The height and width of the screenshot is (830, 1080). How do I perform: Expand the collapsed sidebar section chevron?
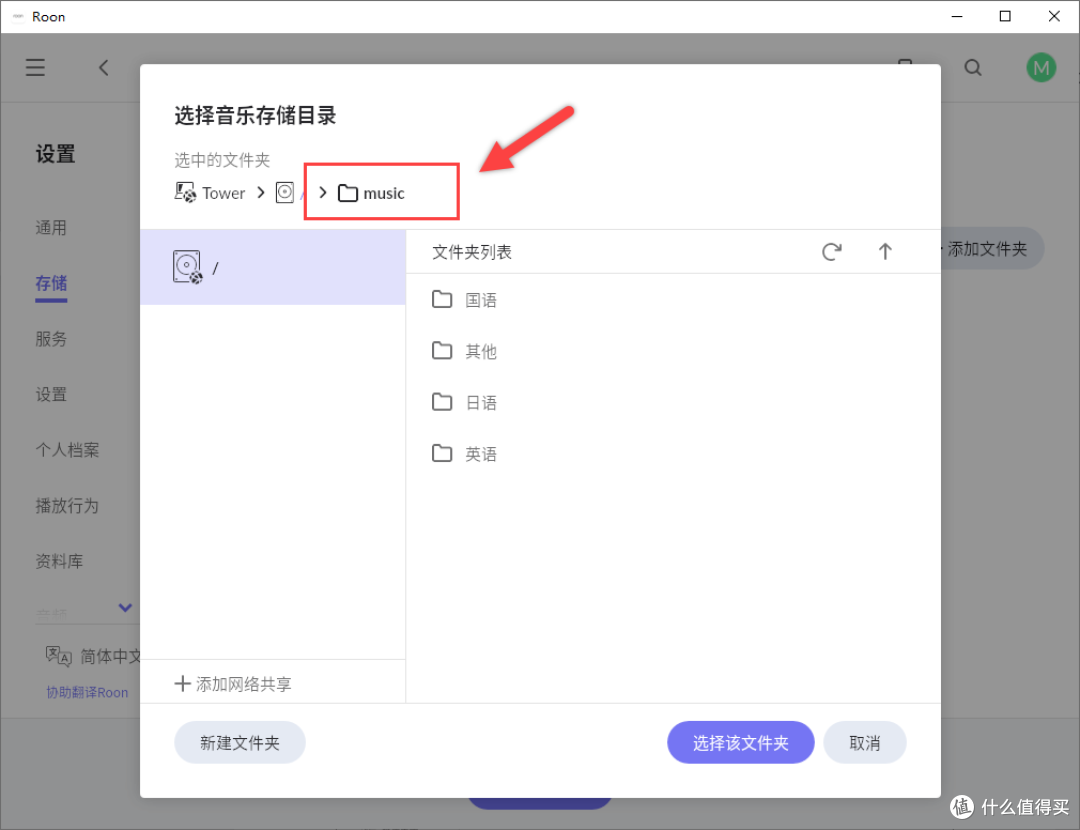pyautogui.click(x=125, y=607)
